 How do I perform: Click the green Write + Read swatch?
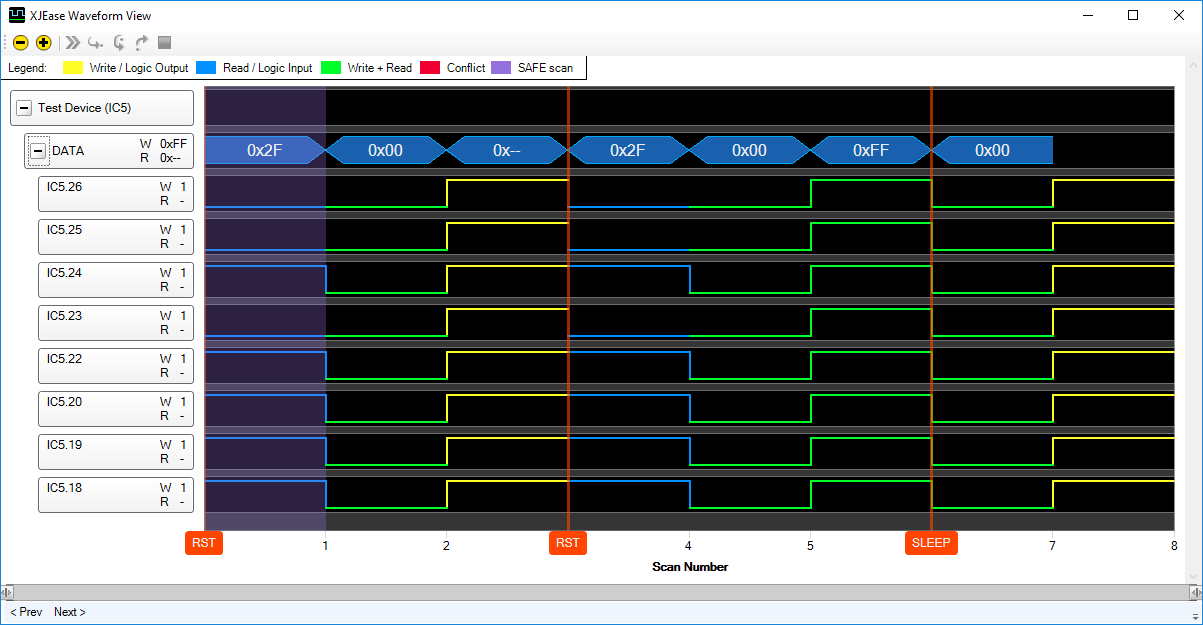(331, 68)
